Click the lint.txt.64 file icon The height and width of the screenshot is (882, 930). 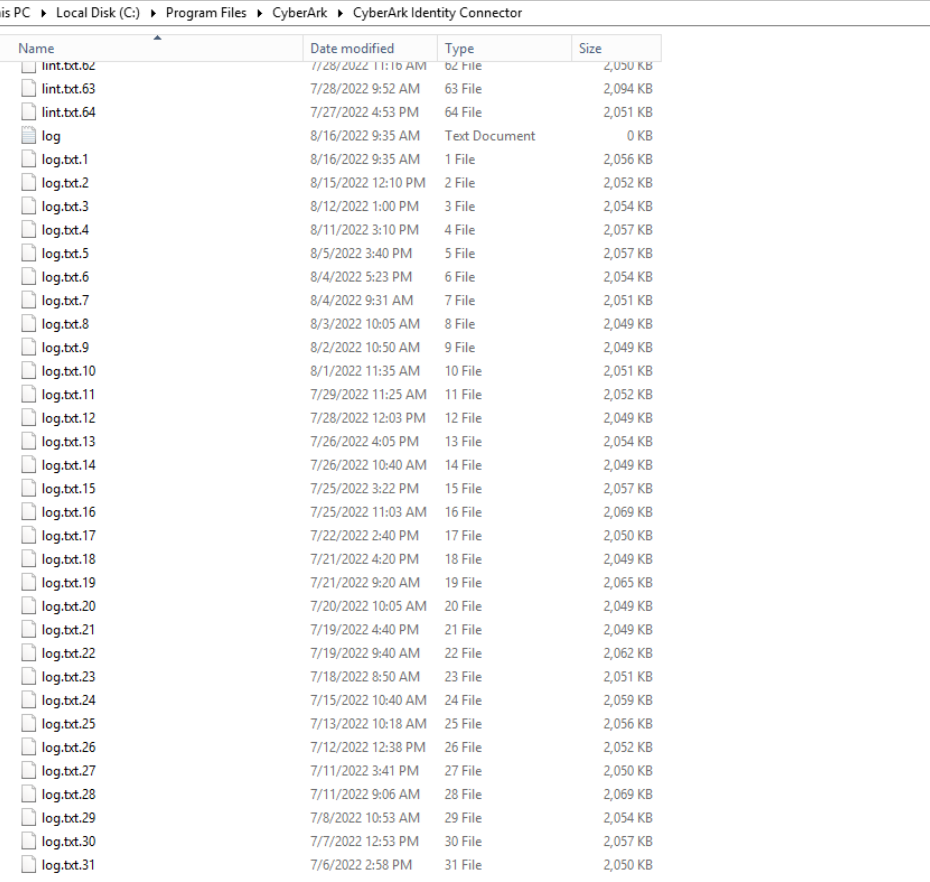(x=29, y=112)
